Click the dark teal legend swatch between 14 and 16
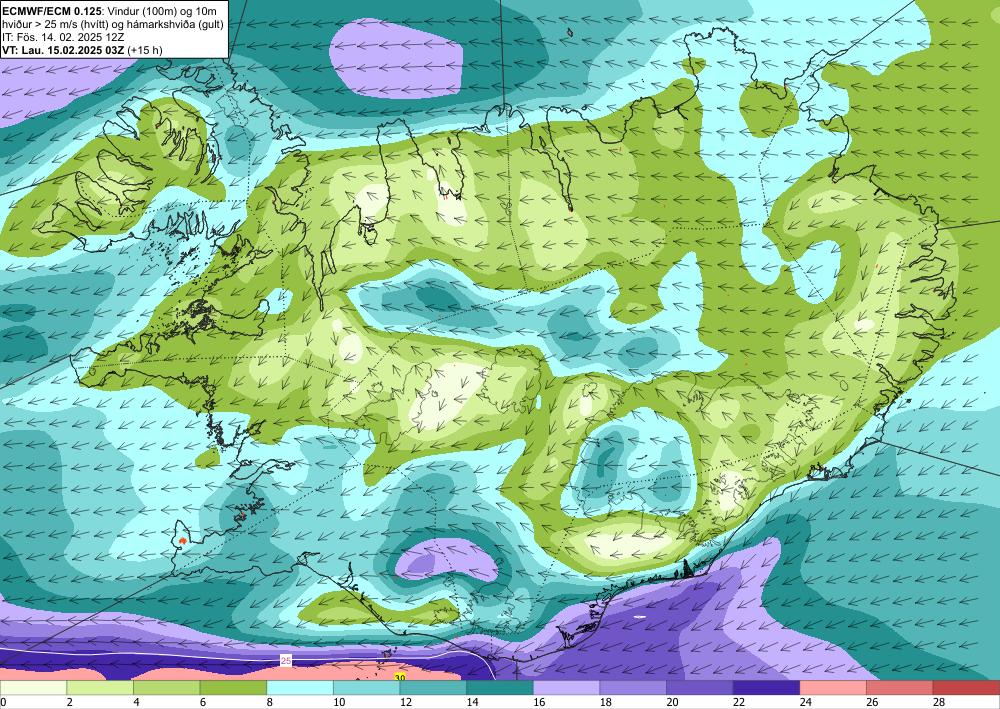This screenshot has height=709, width=1000. 499,688
